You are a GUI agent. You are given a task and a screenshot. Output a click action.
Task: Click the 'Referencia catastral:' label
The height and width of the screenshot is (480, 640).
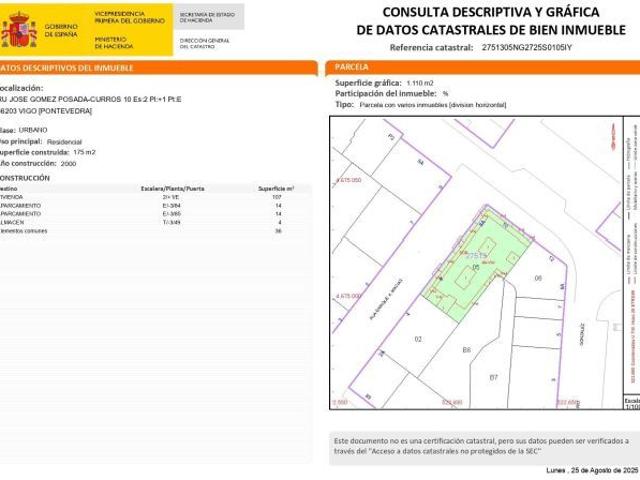click(431, 47)
